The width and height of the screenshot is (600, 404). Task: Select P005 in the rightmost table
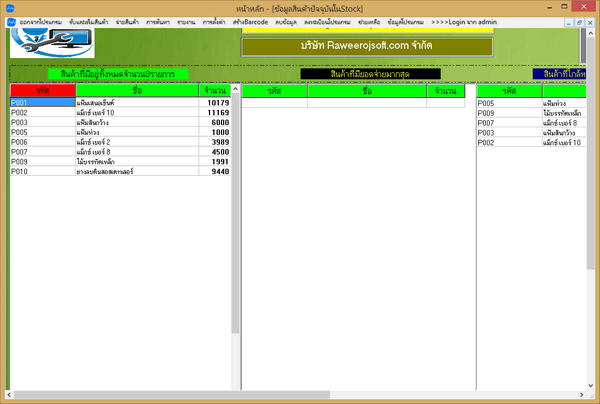(x=509, y=103)
